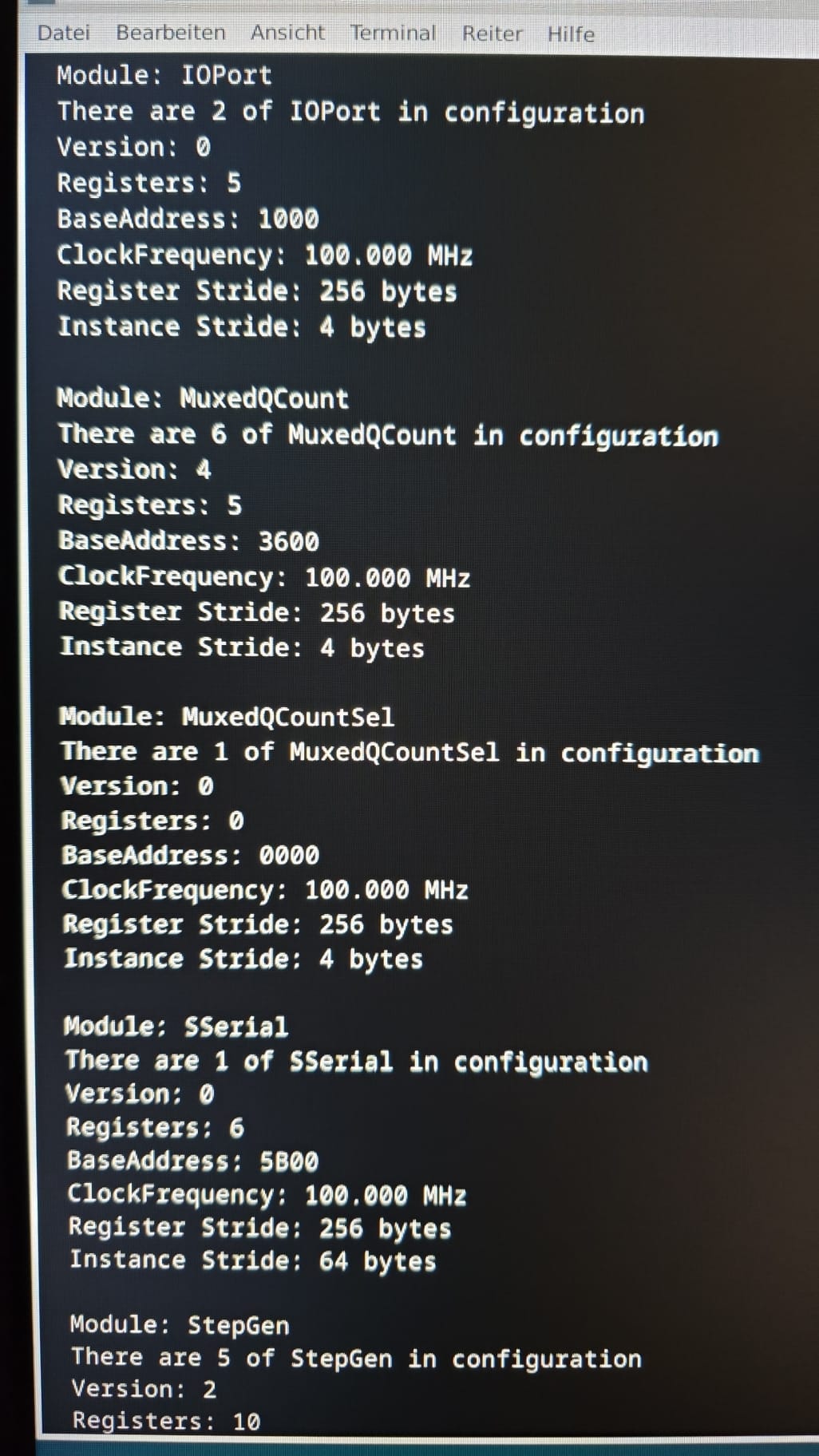Click the 'Module: StepGen' heading line
The height and width of the screenshot is (1456, 819).
[180, 1325]
